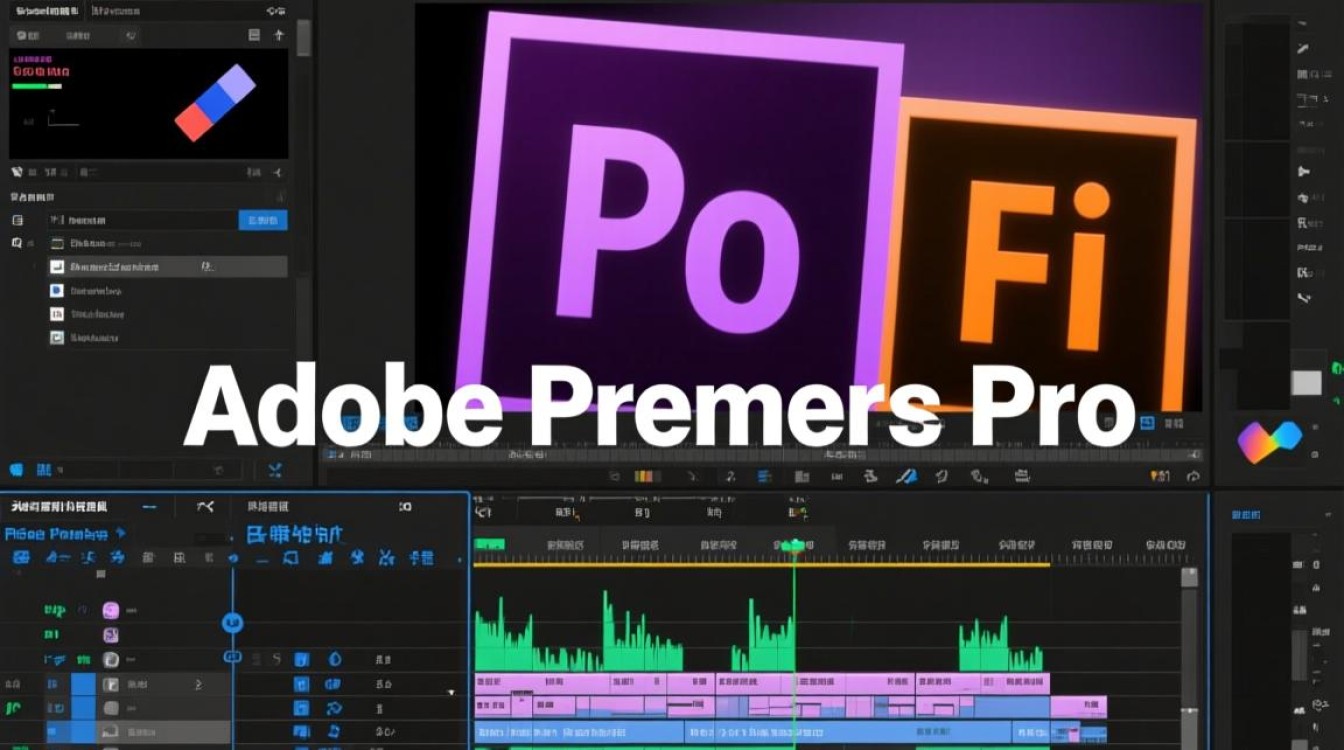Focus the search field in the project panel

coord(143,220)
